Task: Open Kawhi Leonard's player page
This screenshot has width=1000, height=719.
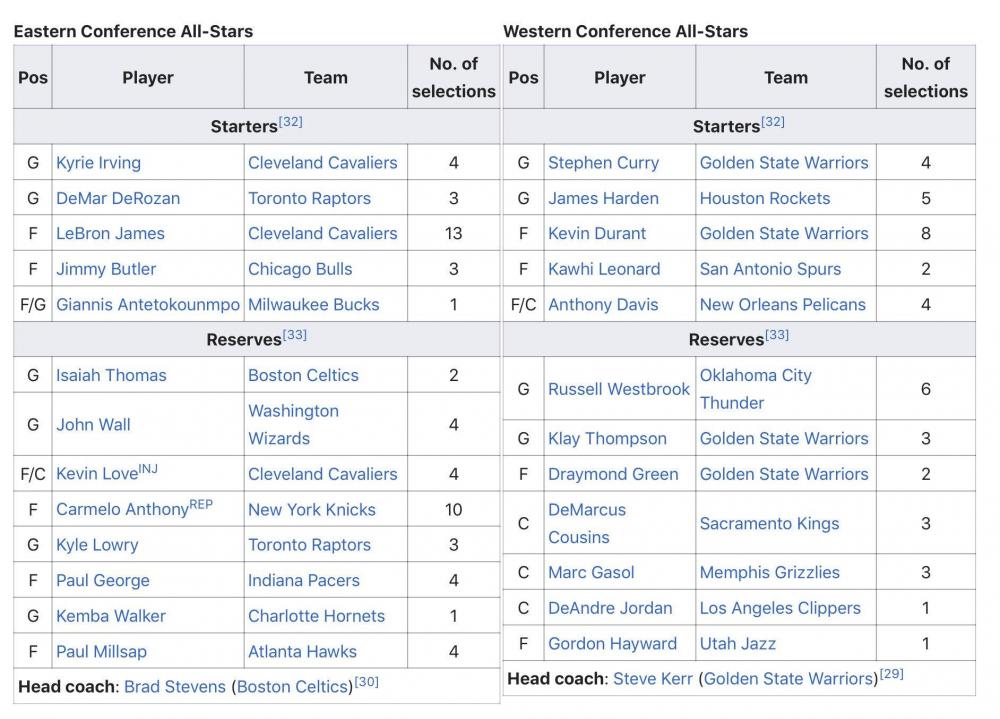Action: click(x=604, y=269)
